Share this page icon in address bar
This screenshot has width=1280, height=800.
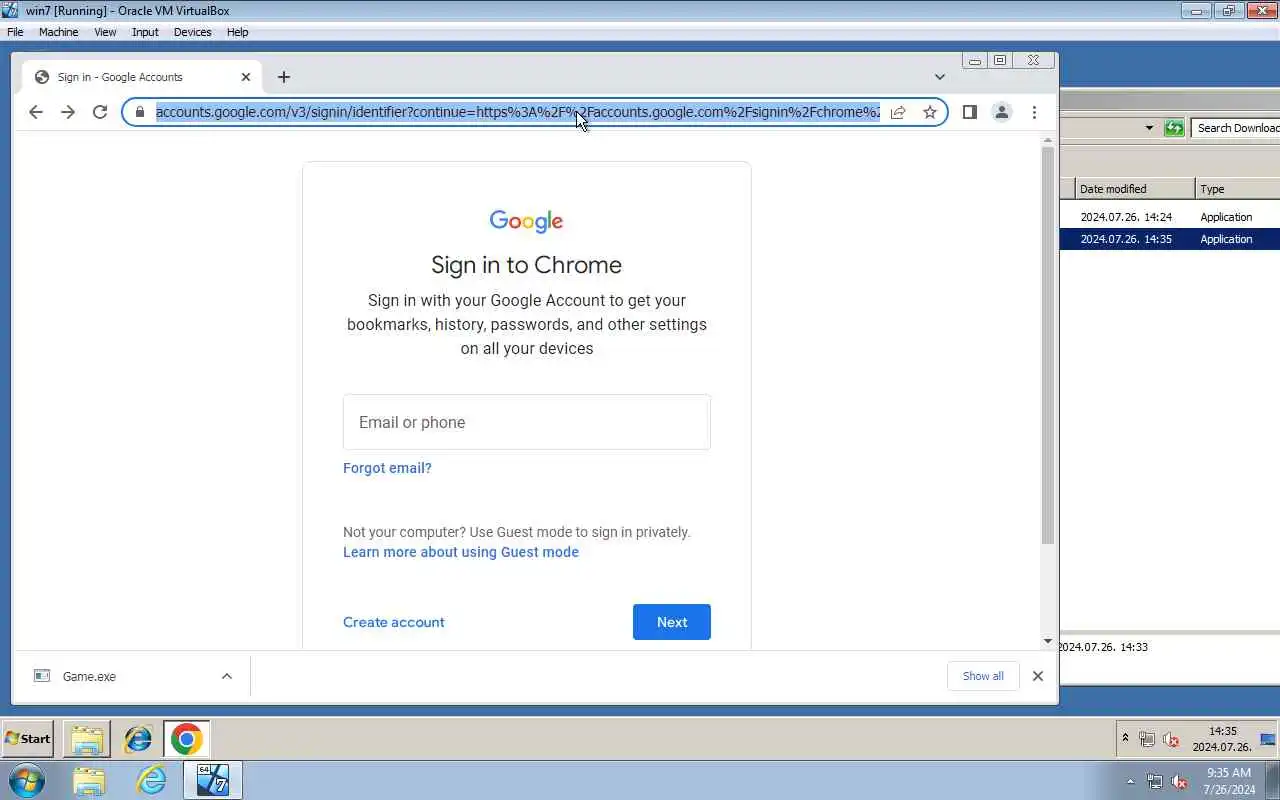click(898, 112)
